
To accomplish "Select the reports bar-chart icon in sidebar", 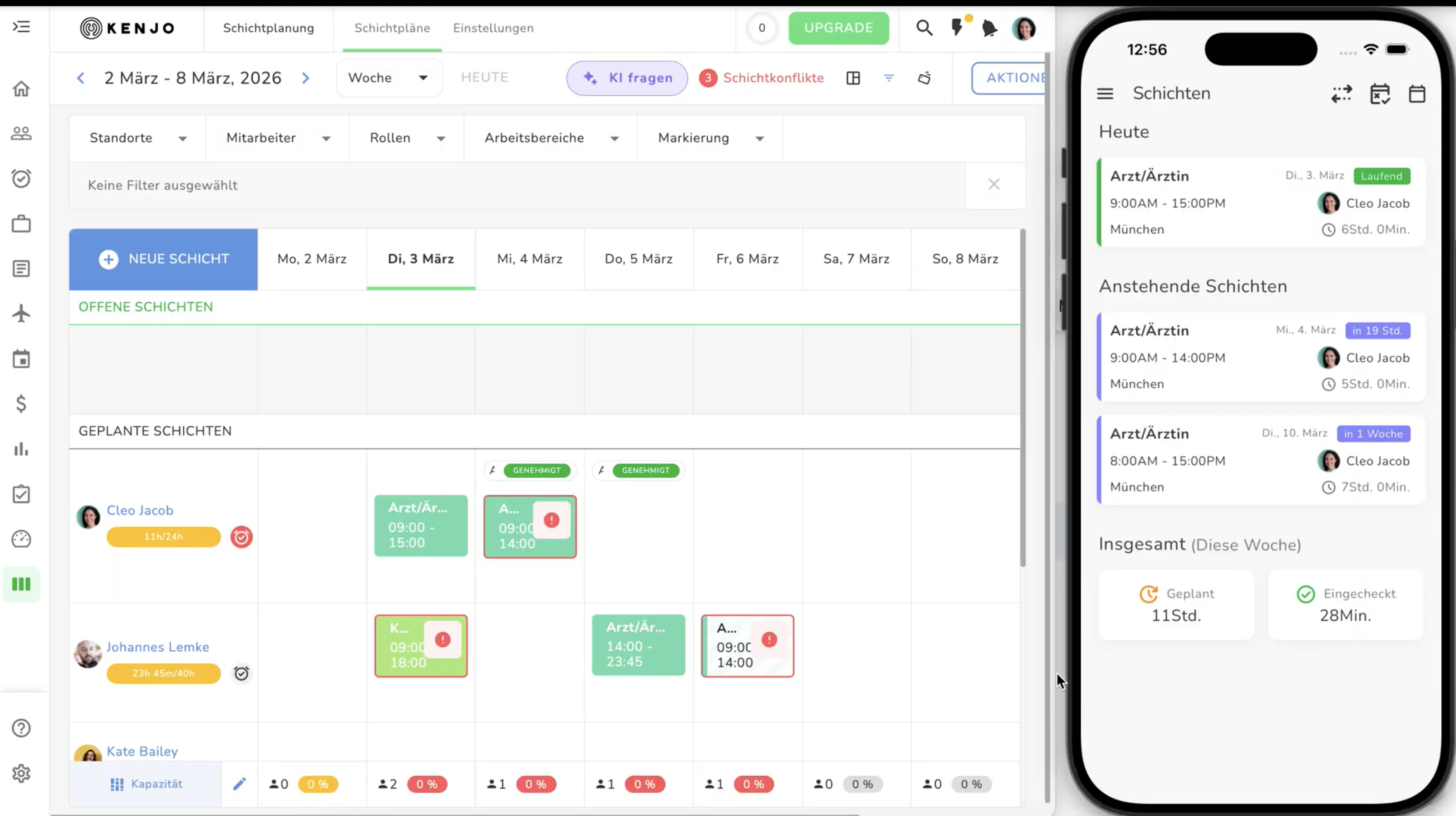I will 21,449.
